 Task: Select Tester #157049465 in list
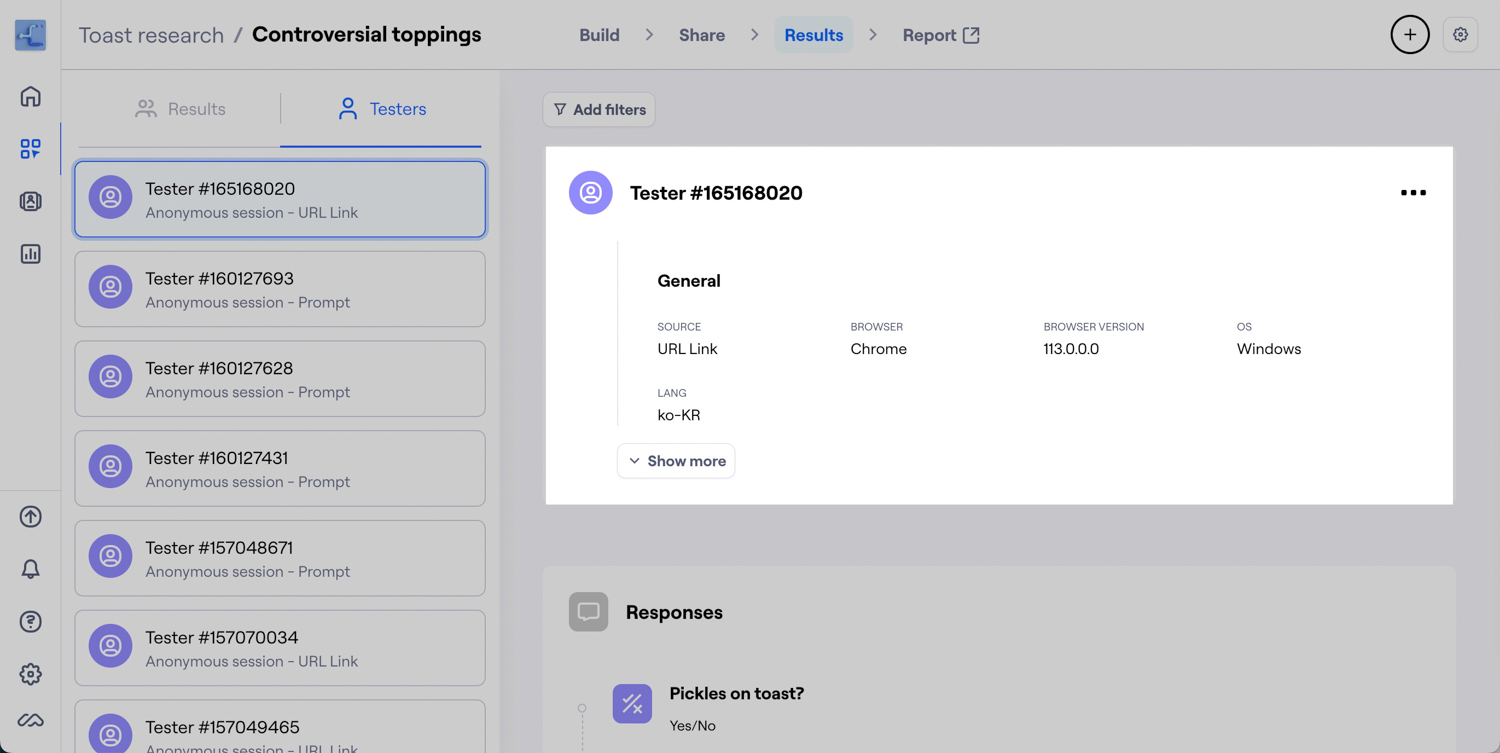280,727
